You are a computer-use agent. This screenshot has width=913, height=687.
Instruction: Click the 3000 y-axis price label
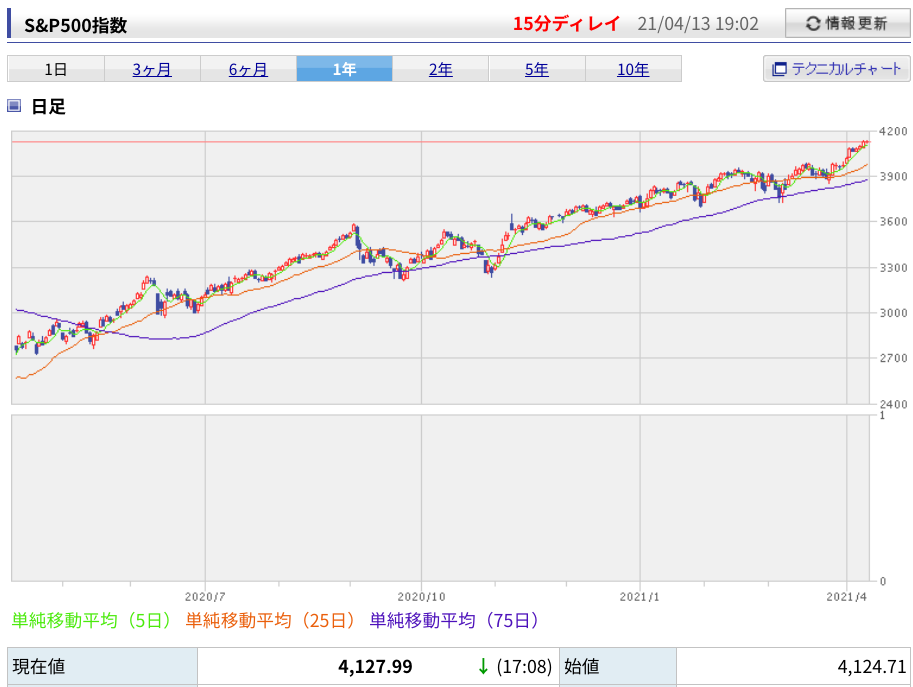coord(893,313)
